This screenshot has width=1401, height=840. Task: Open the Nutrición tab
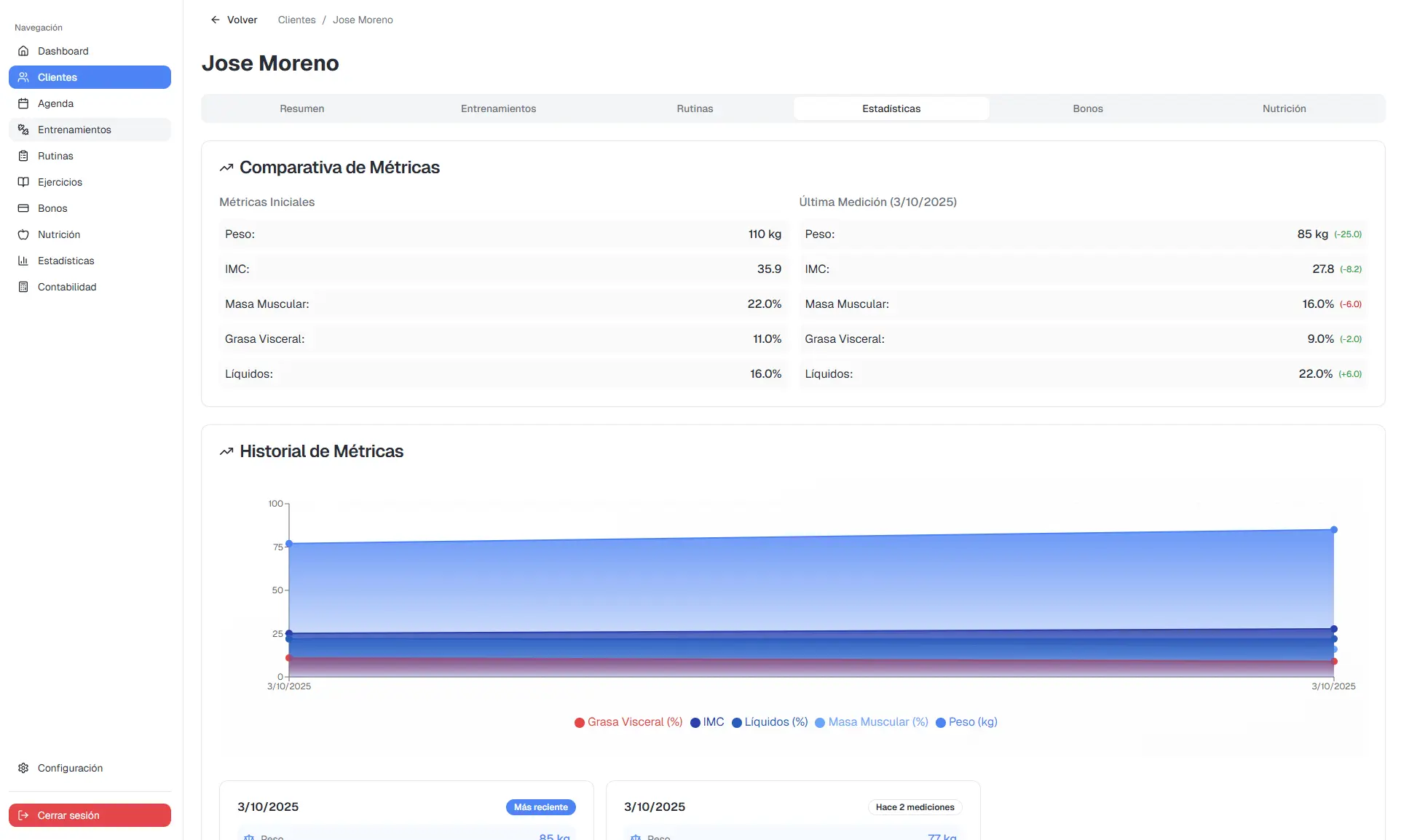point(1284,108)
